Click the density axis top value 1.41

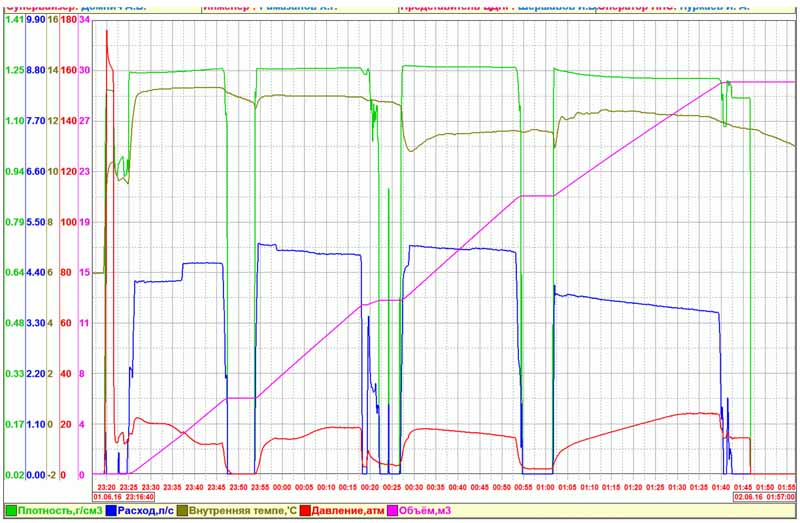[14, 19]
